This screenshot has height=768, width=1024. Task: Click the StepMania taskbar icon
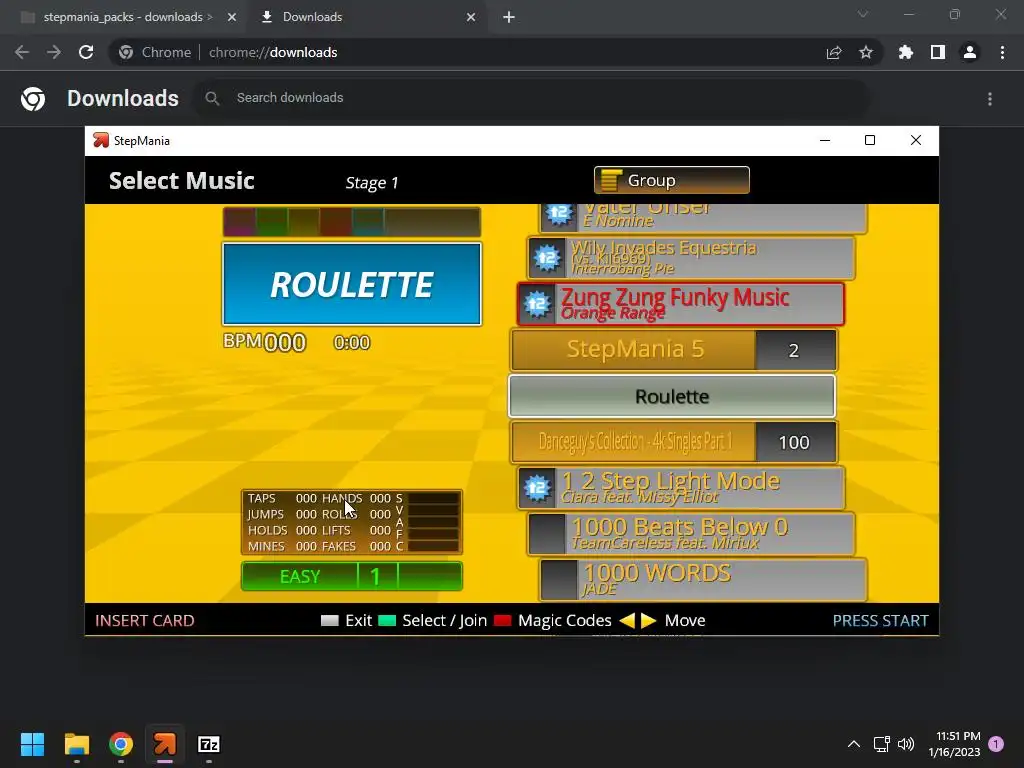[165, 744]
